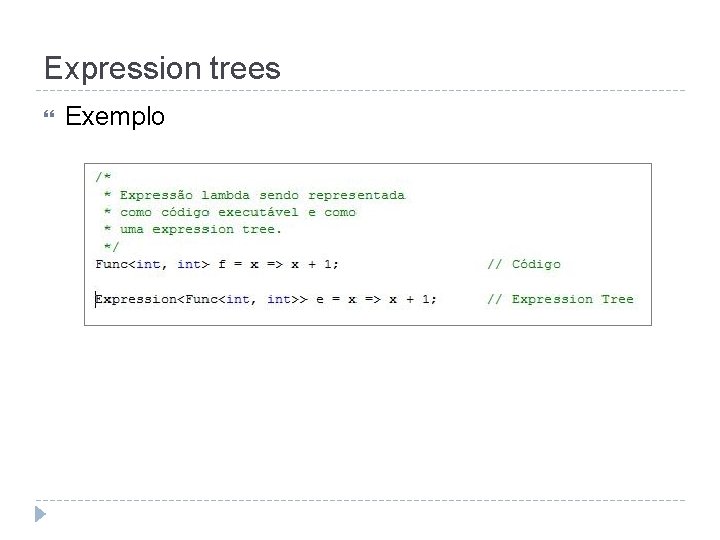The image size is (720, 540).
Task: Click the "como código executável e como" line
Action: tap(237, 212)
